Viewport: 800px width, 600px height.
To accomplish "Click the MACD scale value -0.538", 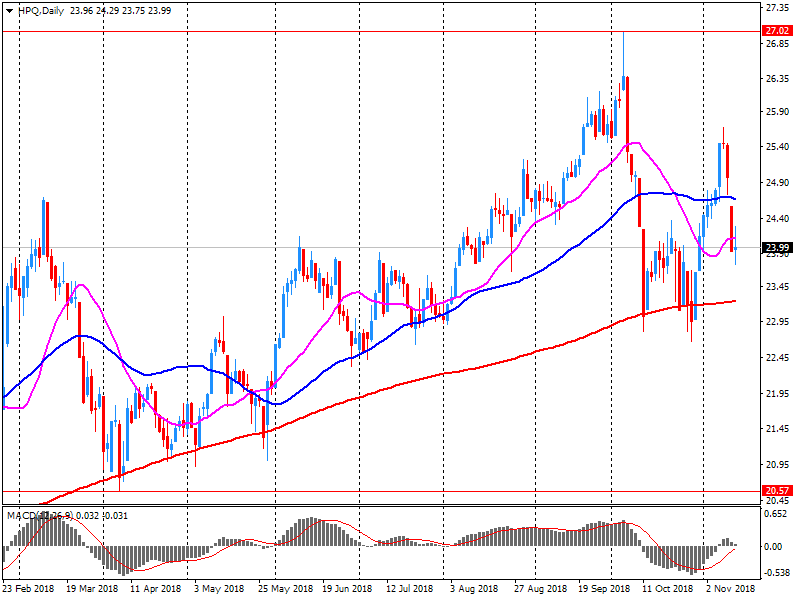I will click(776, 573).
